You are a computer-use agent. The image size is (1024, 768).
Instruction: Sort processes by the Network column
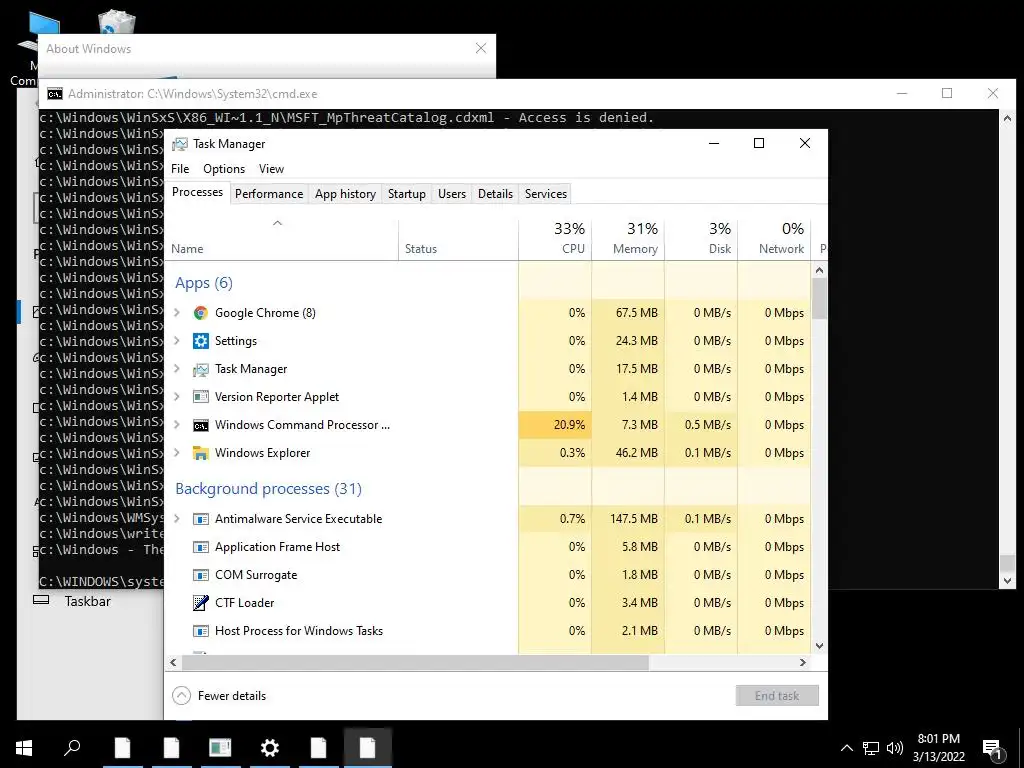coord(775,239)
